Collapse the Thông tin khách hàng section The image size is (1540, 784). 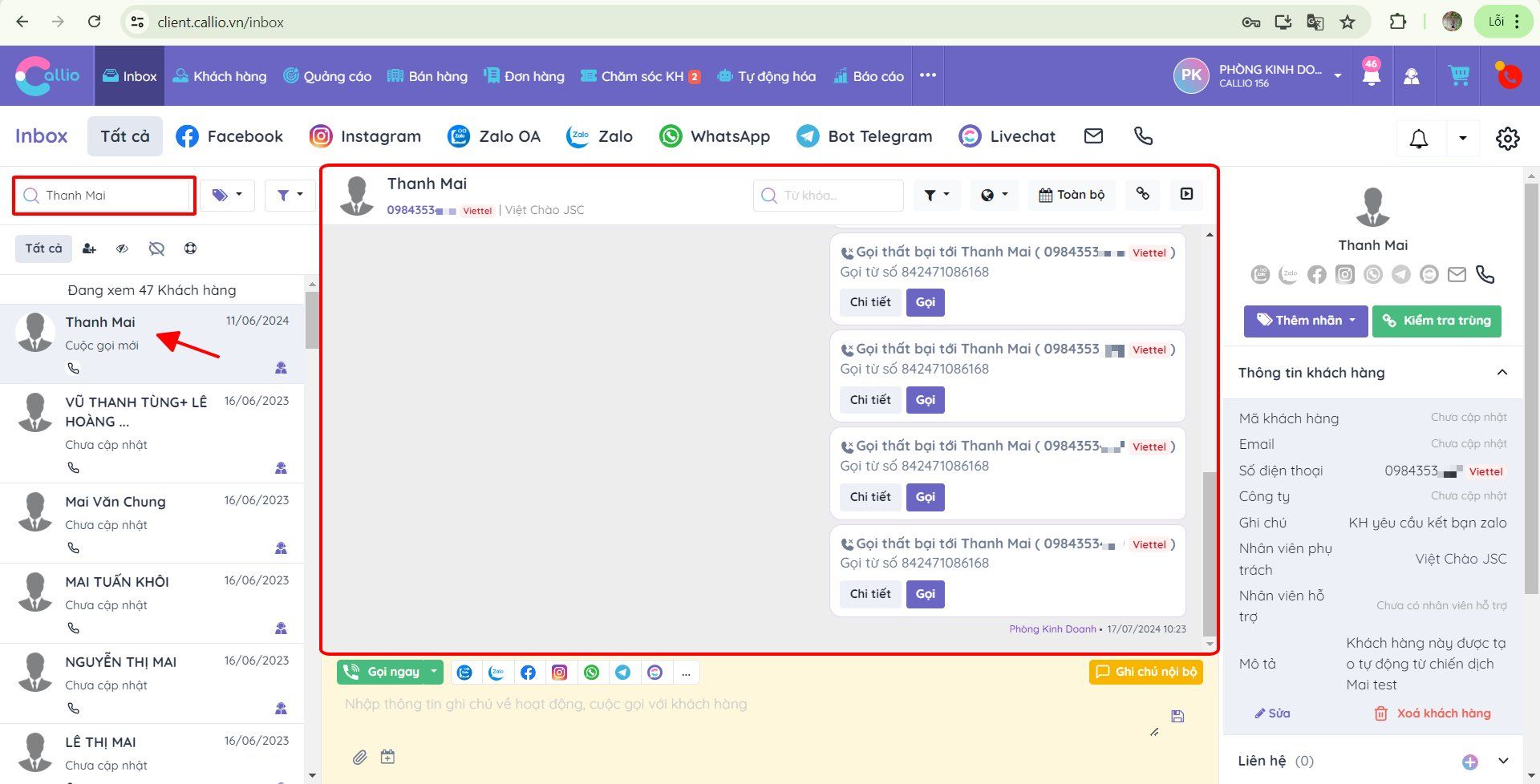1501,372
